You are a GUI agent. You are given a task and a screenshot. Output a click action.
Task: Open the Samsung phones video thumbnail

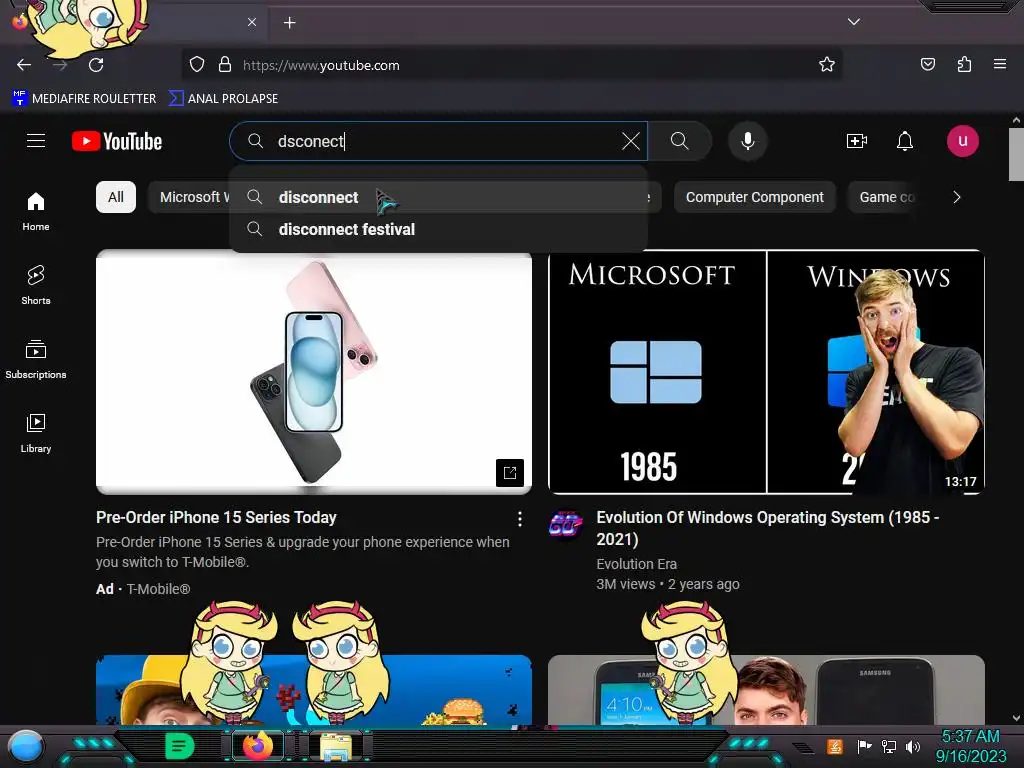[x=766, y=690]
